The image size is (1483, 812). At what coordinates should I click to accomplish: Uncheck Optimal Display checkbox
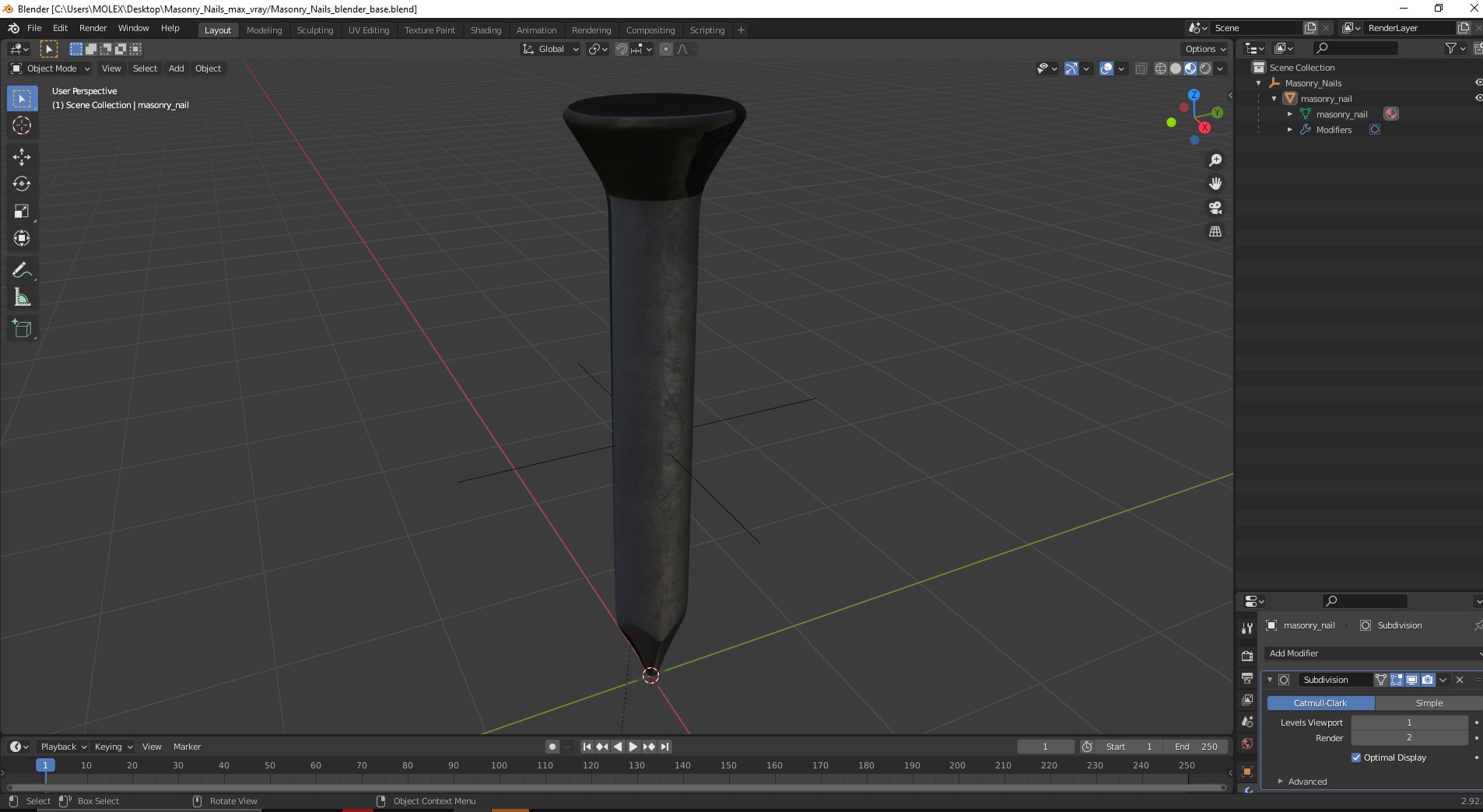pyautogui.click(x=1356, y=758)
